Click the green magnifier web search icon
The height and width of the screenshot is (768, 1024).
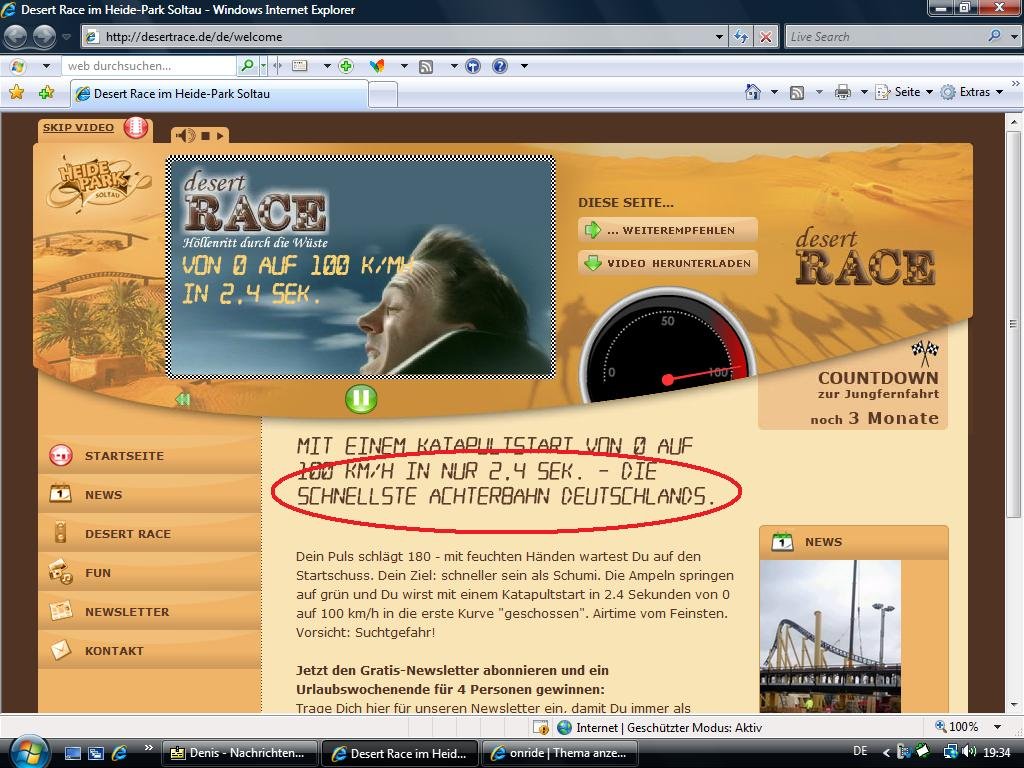[248, 65]
